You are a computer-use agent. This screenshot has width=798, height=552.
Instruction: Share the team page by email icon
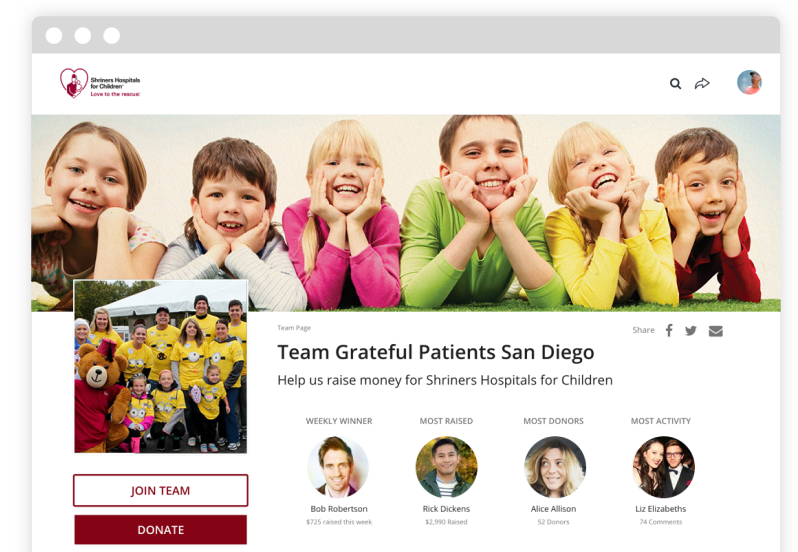[x=716, y=331]
